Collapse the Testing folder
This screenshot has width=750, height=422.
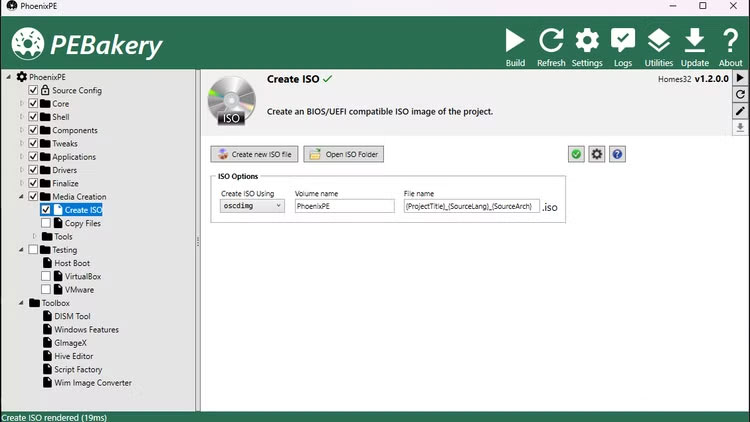pyautogui.click(x=22, y=250)
